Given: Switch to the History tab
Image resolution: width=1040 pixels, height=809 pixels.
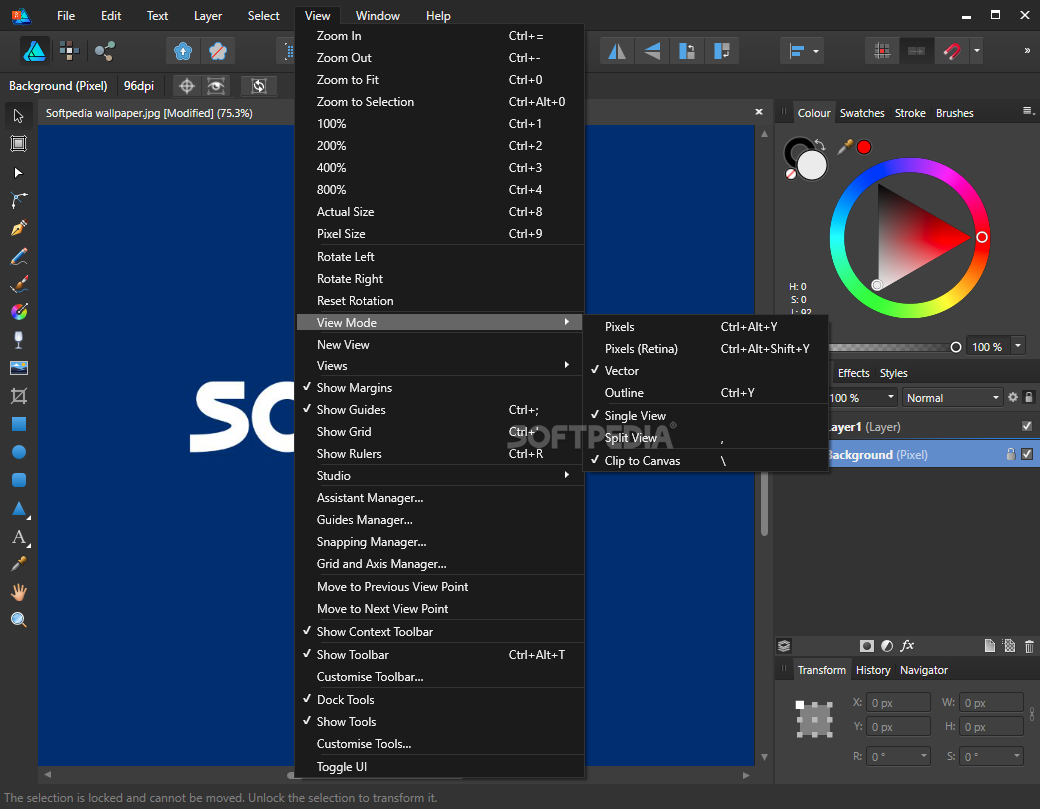Looking at the screenshot, I should point(873,670).
